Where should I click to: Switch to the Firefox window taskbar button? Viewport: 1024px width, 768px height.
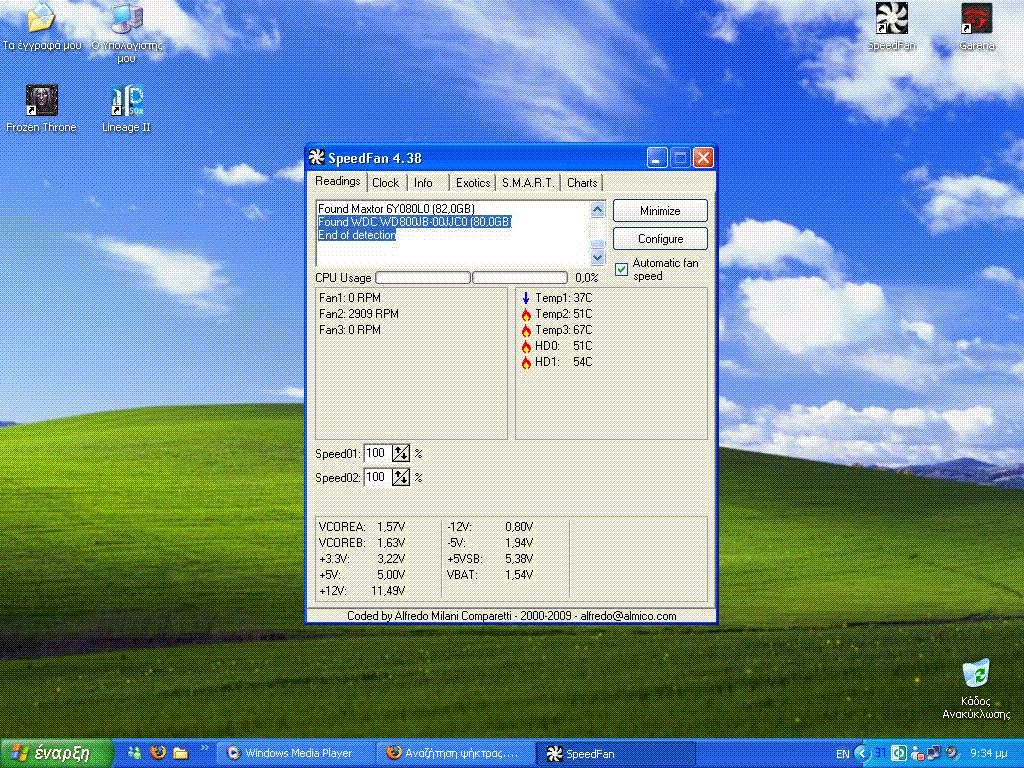455,753
